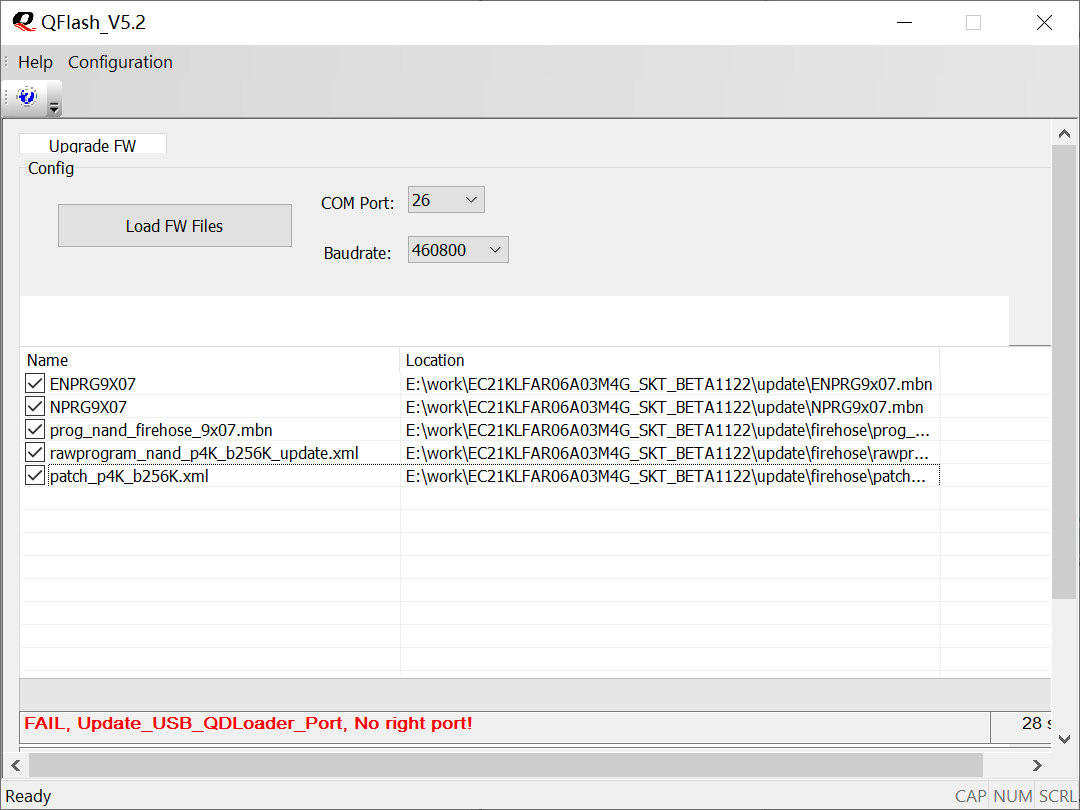Minimize the QFlash window
The width and height of the screenshot is (1080, 810).
pos(904,23)
